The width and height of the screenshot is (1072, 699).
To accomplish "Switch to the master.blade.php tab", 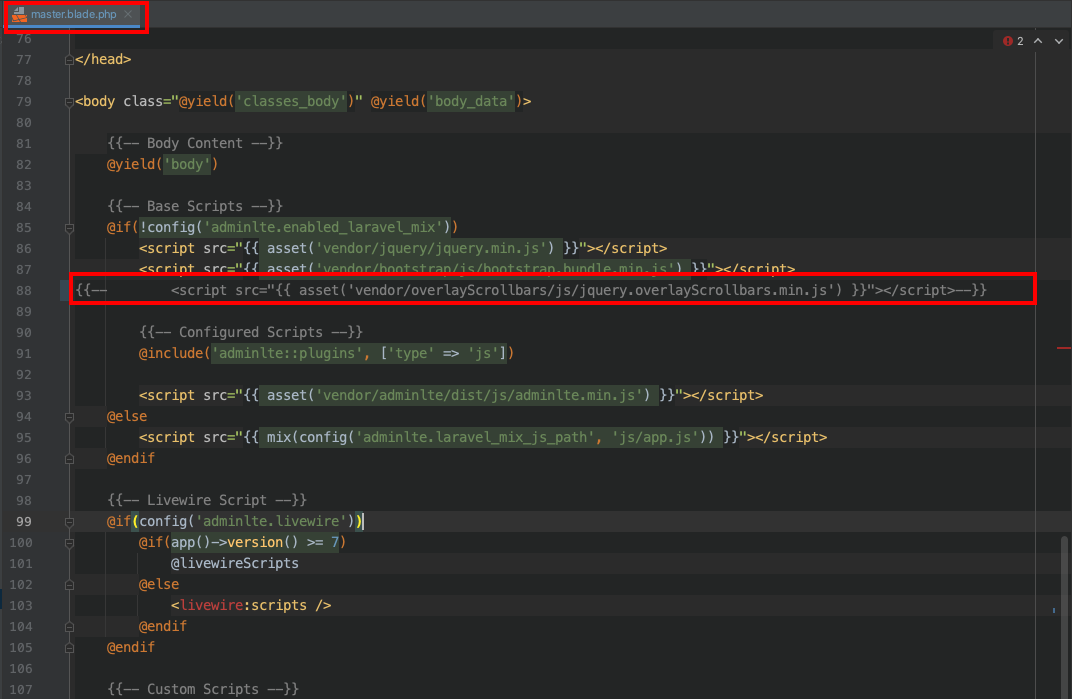I will point(73,14).
